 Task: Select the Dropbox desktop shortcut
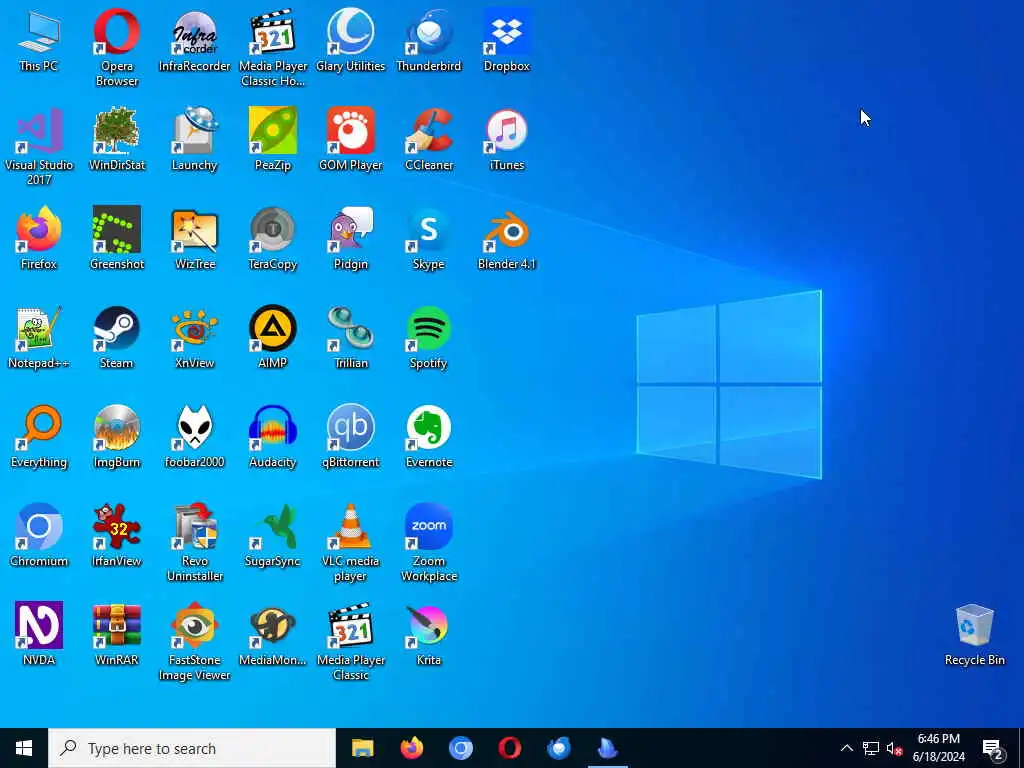tap(507, 40)
